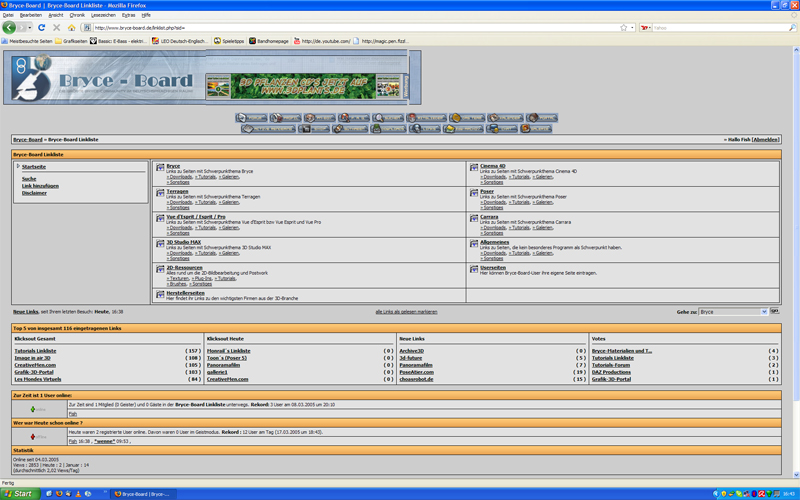Click the icon beside the Userseiten category

click(x=474, y=269)
